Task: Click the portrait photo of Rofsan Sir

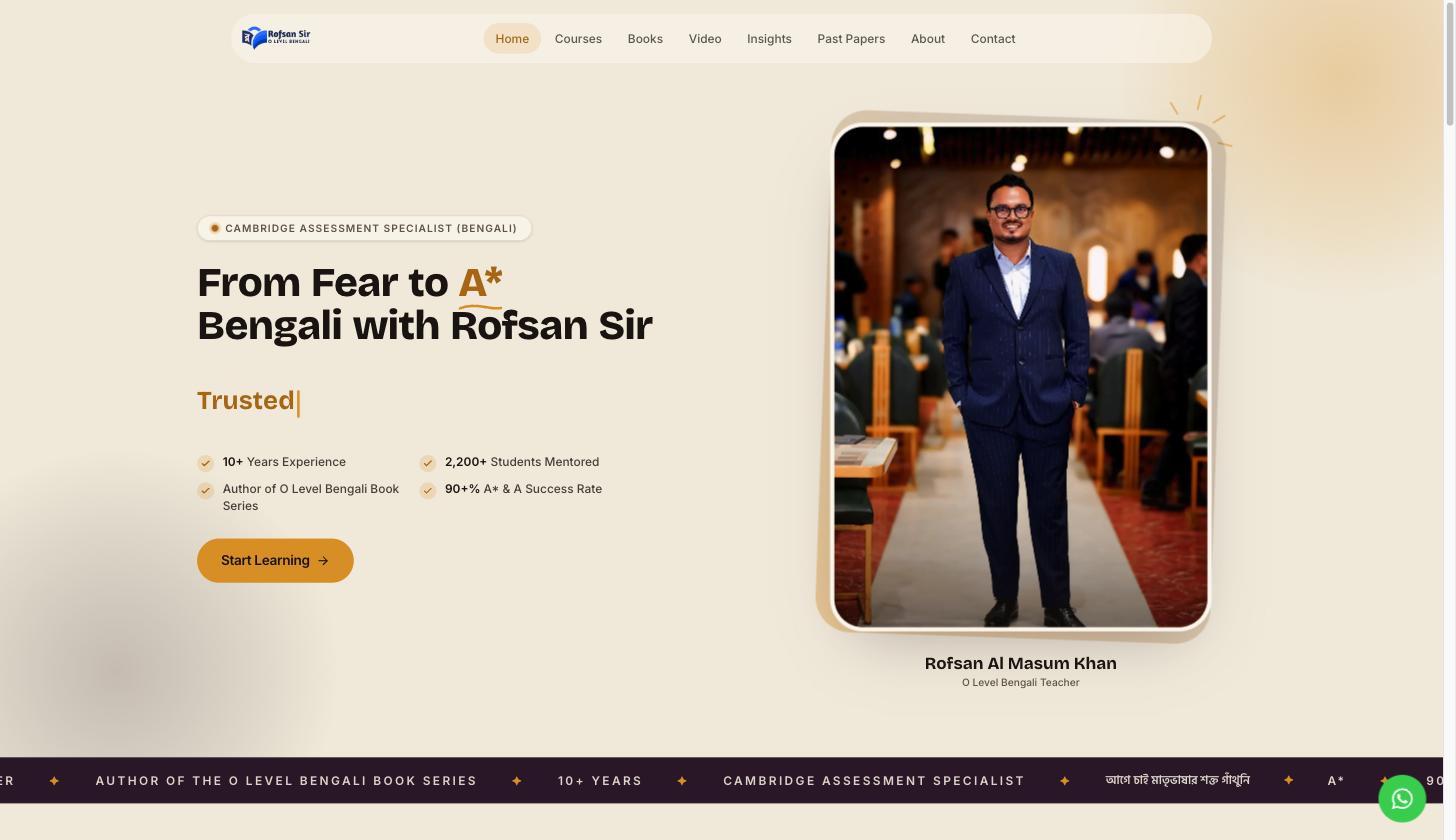Action: (x=1021, y=376)
